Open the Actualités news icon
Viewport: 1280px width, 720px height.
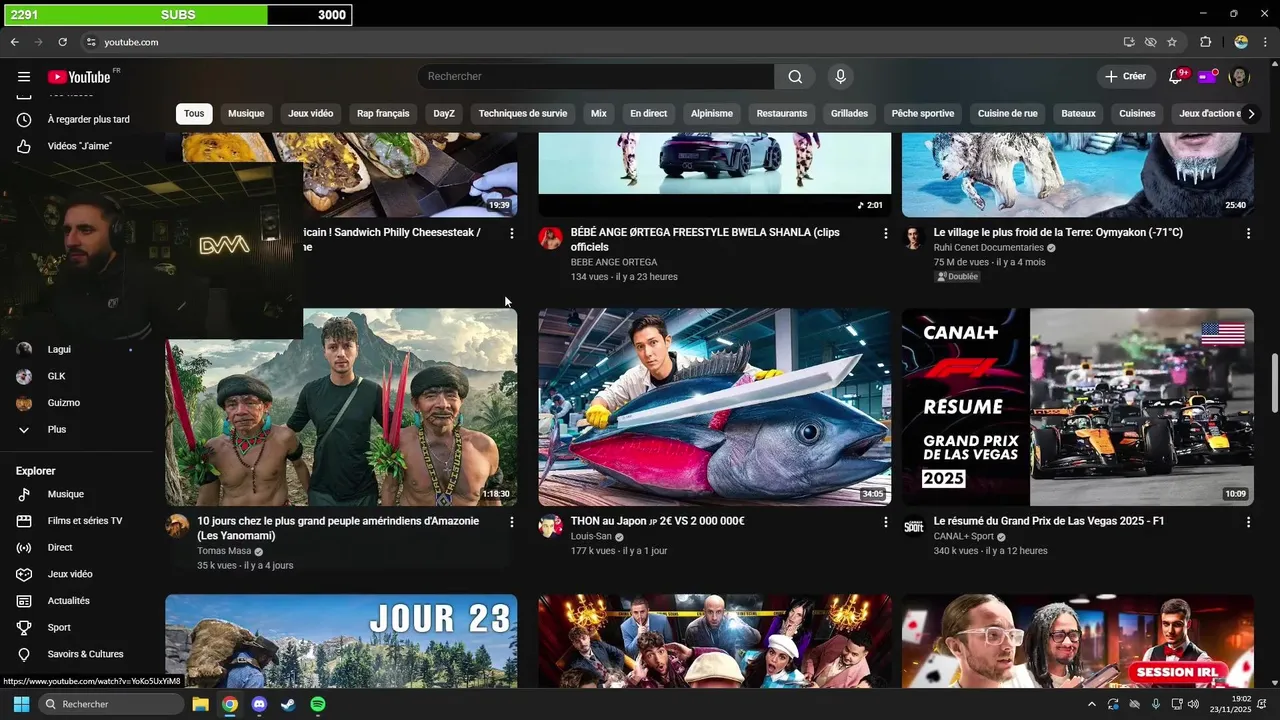coord(24,601)
